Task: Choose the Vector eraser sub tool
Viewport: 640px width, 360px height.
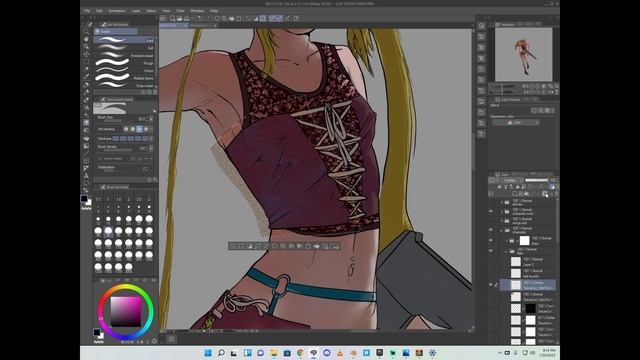Action: click(124, 71)
